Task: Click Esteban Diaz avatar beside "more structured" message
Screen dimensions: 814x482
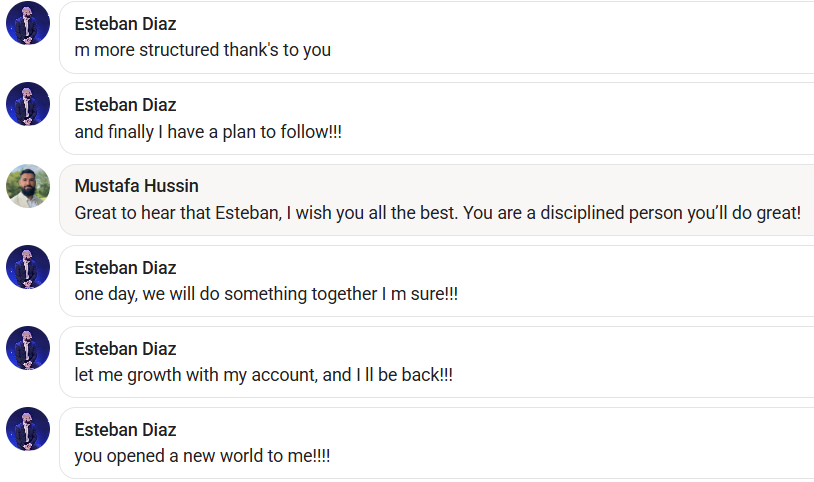Action: (x=28, y=23)
